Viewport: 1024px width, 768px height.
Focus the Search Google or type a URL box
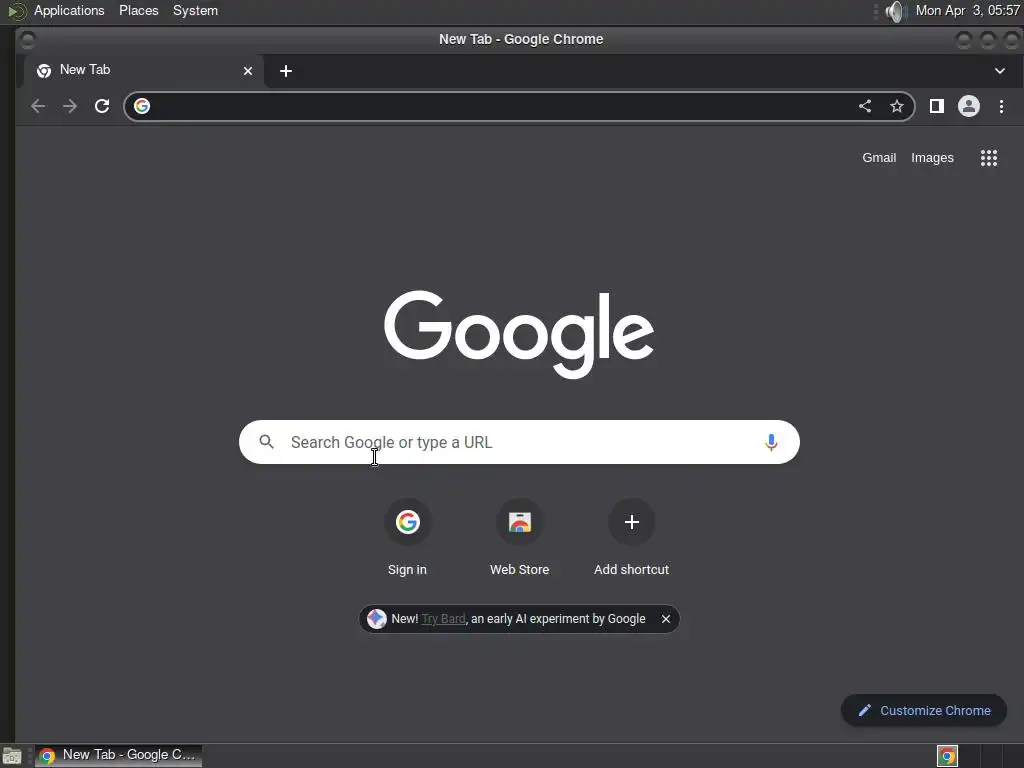[519, 442]
